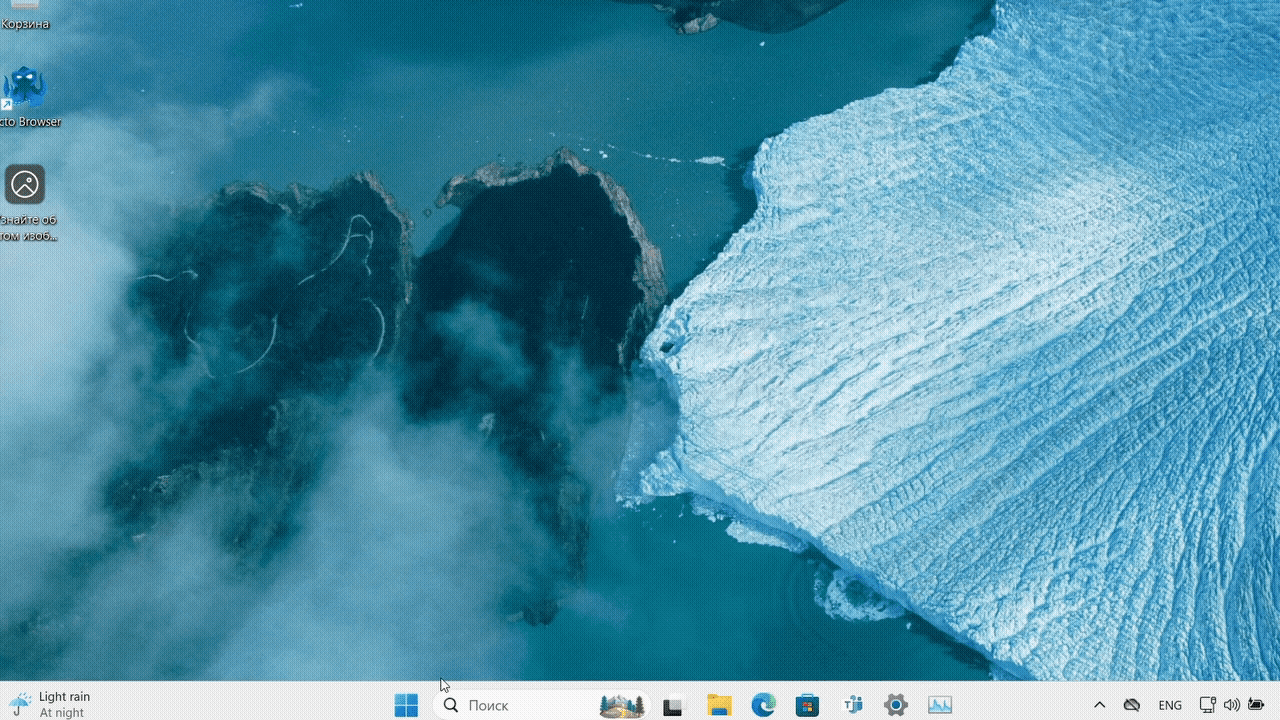Open Task View from the taskbar

coord(673,706)
